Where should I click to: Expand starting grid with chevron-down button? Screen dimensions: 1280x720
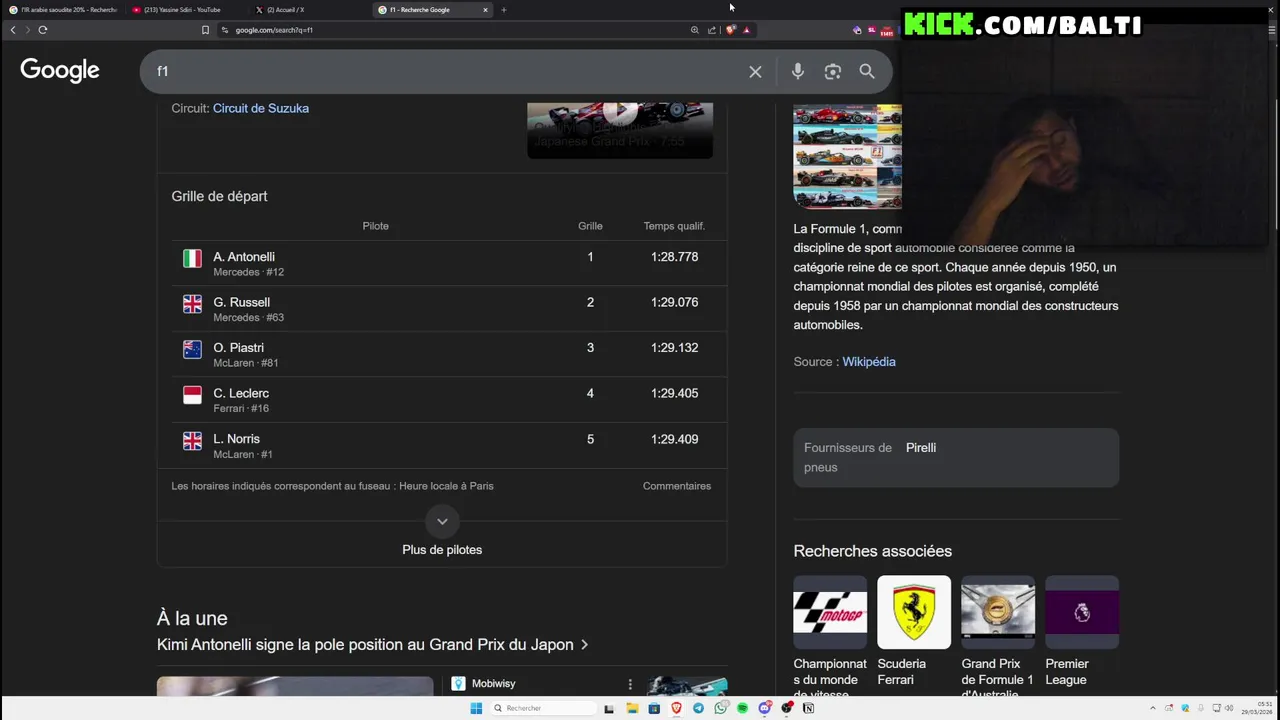tap(442, 521)
